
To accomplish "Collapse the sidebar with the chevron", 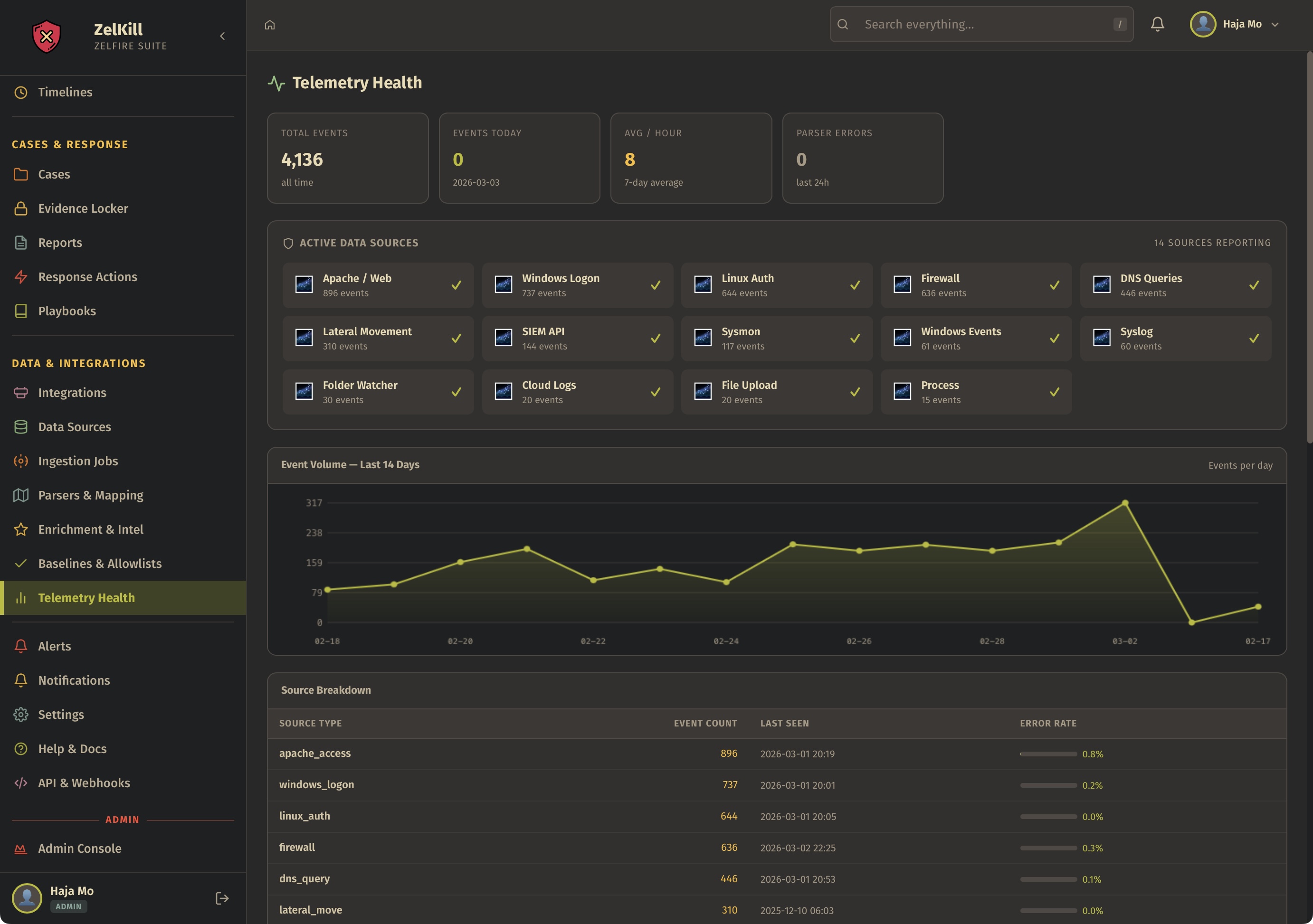I will point(222,37).
